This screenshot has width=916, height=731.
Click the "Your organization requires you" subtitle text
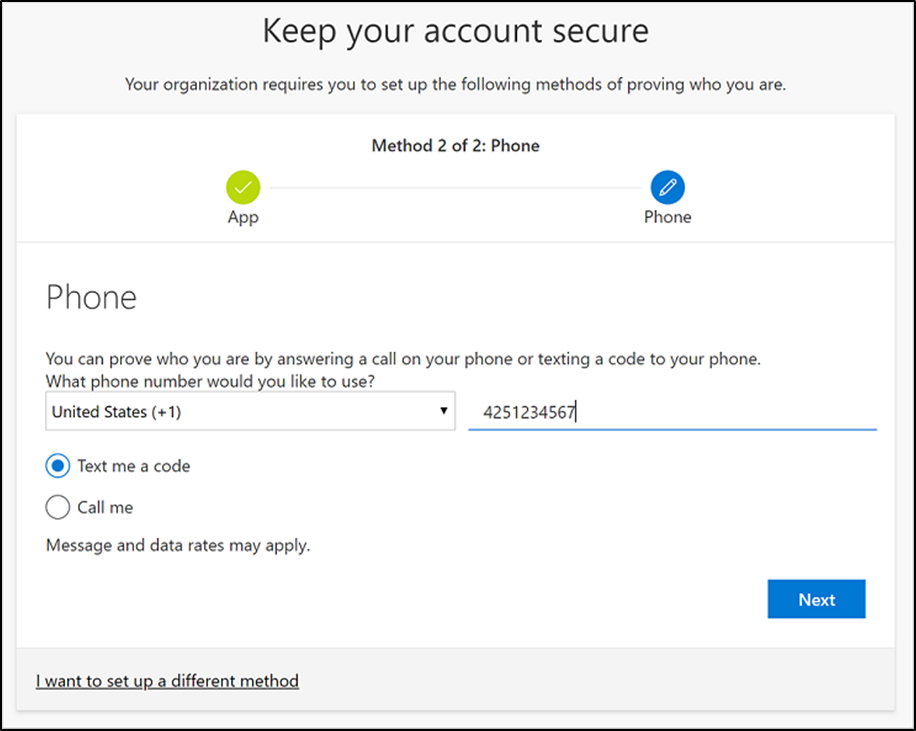(455, 85)
